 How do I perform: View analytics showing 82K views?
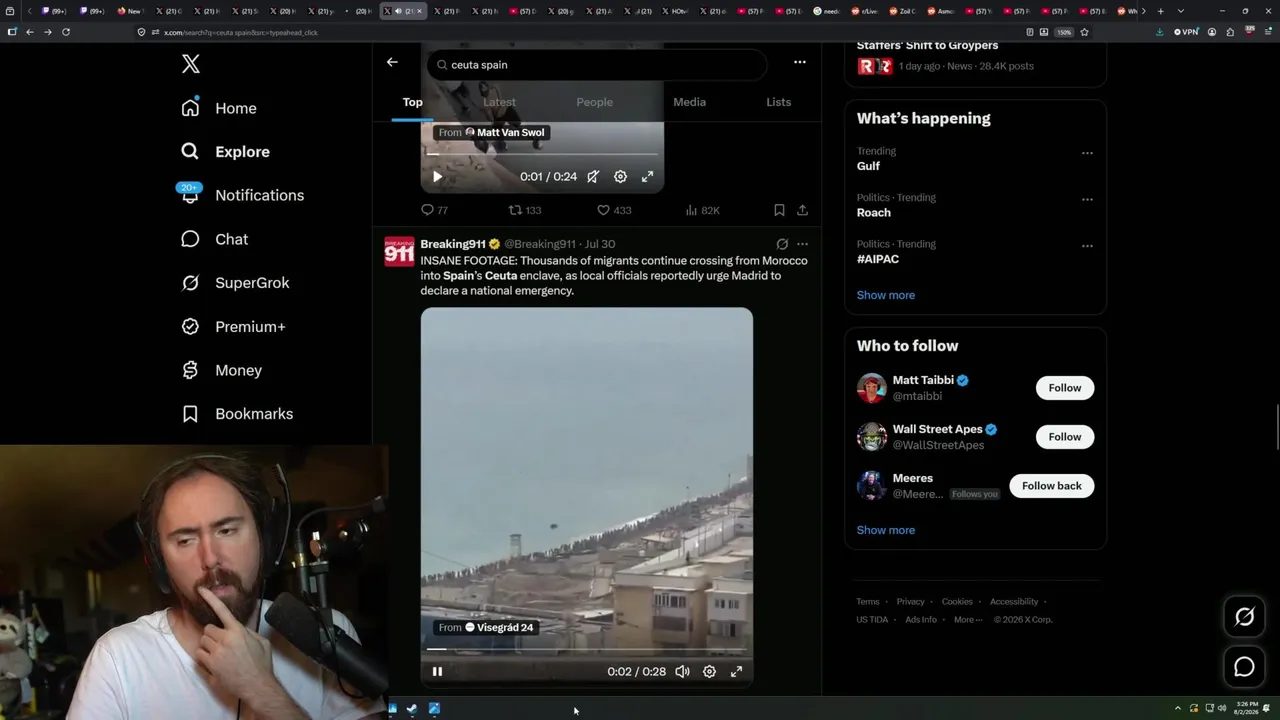(x=703, y=210)
